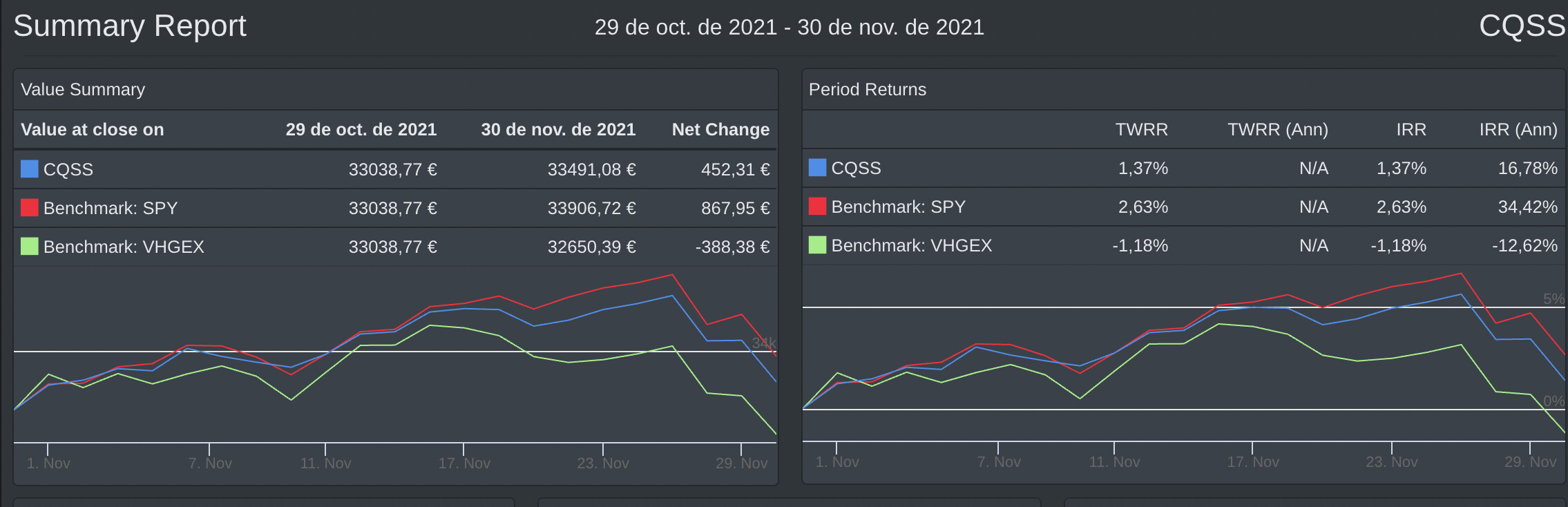Click the Benchmark: VHGEX IRR (Ann) value -12,62%
Screen dimensions: 1568x507
pos(1524,245)
